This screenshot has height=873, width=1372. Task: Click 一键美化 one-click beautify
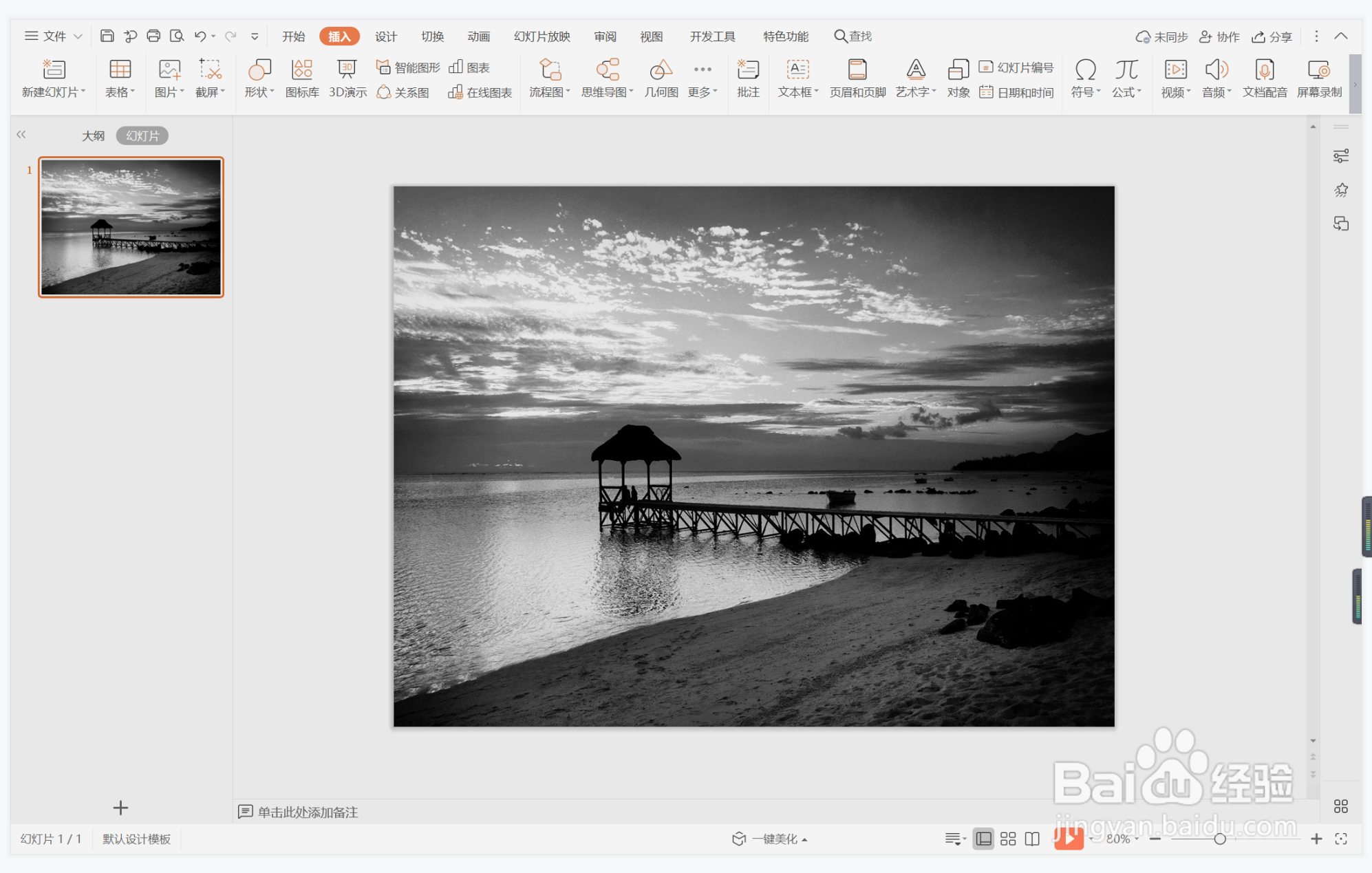tap(769, 839)
